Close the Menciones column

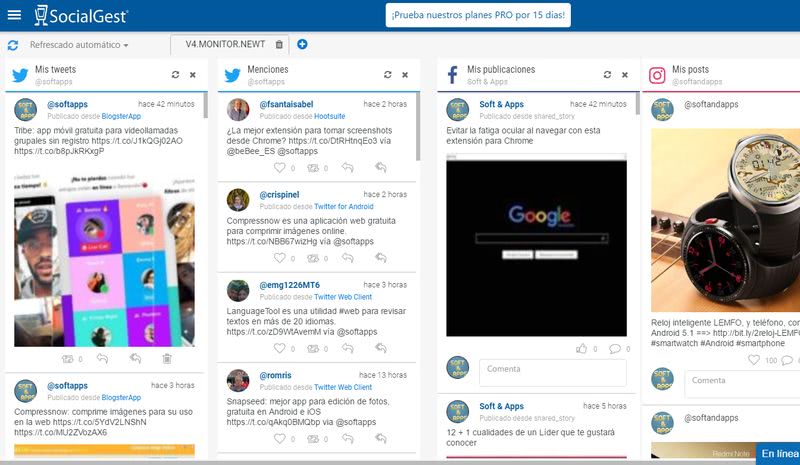point(405,75)
